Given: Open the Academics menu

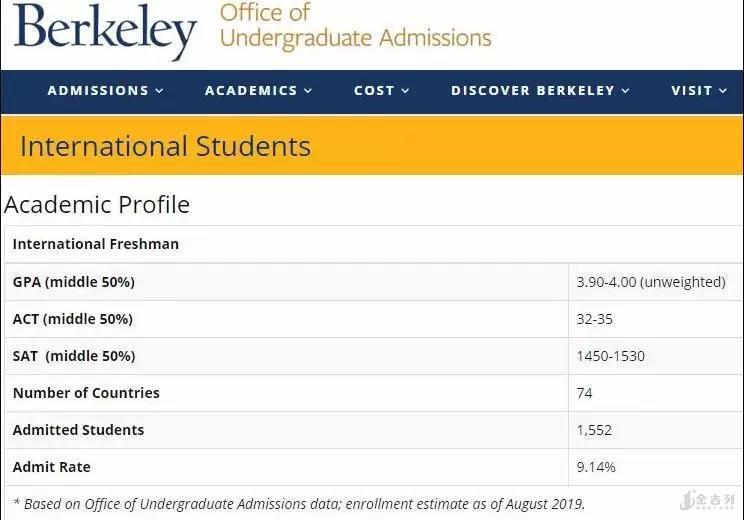Looking at the screenshot, I should click(251, 91).
